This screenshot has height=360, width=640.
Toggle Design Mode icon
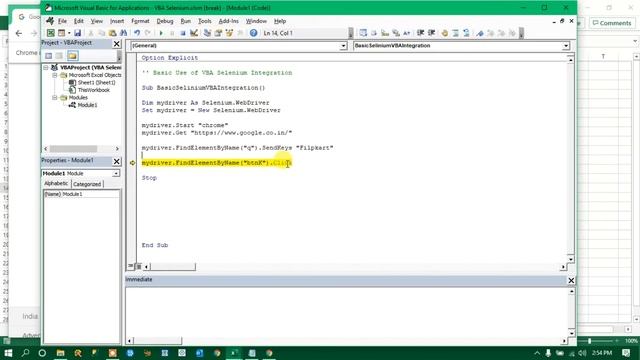(194, 33)
